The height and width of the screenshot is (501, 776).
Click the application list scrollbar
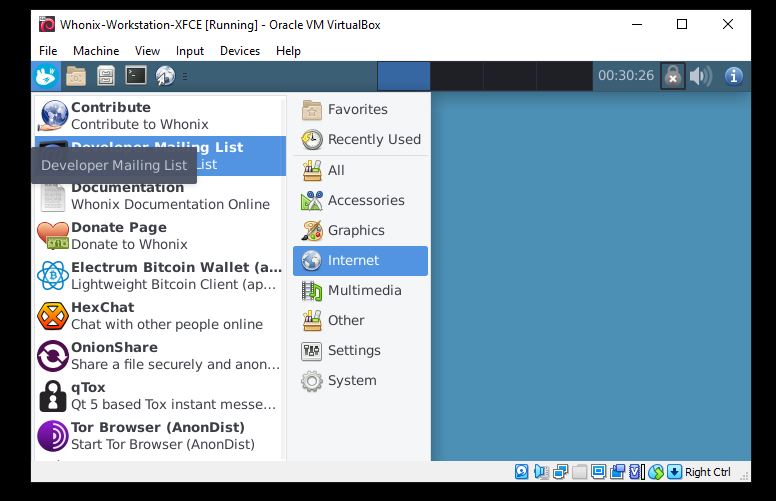[x=284, y=277]
